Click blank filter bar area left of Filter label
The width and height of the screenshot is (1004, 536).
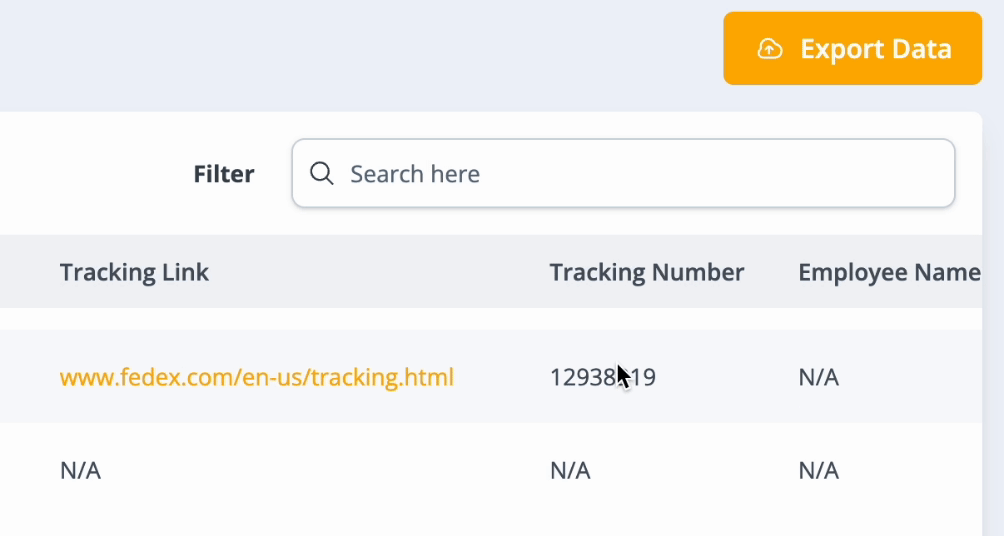click(x=90, y=174)
